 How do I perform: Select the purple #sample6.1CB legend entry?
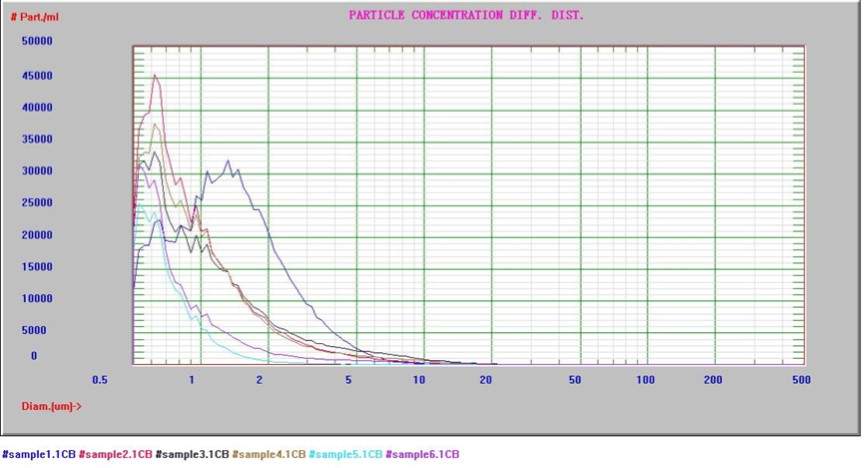[422, 454]
